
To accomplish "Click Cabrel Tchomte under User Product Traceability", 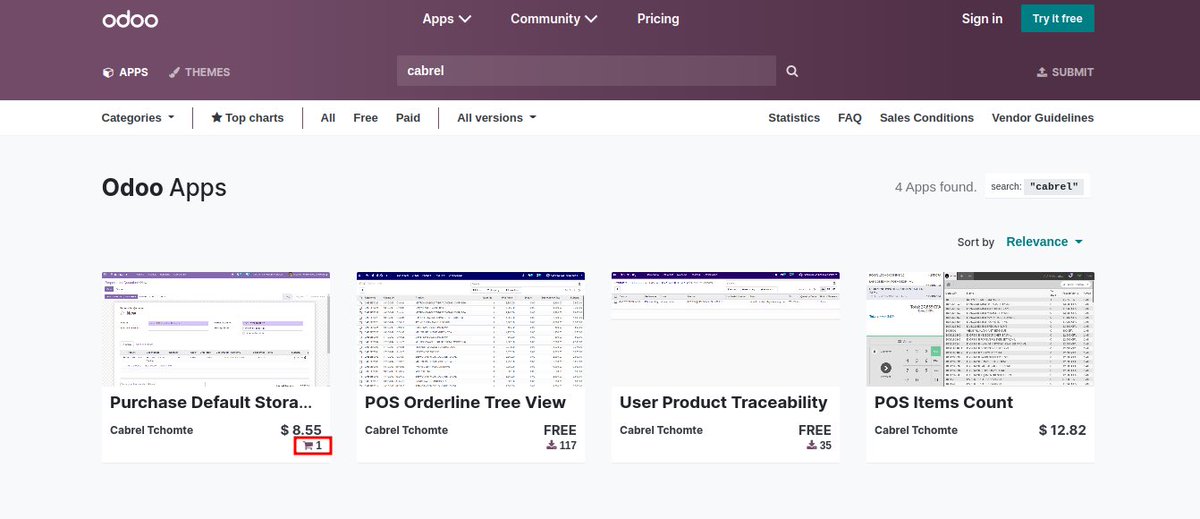I will pos(661,431).
